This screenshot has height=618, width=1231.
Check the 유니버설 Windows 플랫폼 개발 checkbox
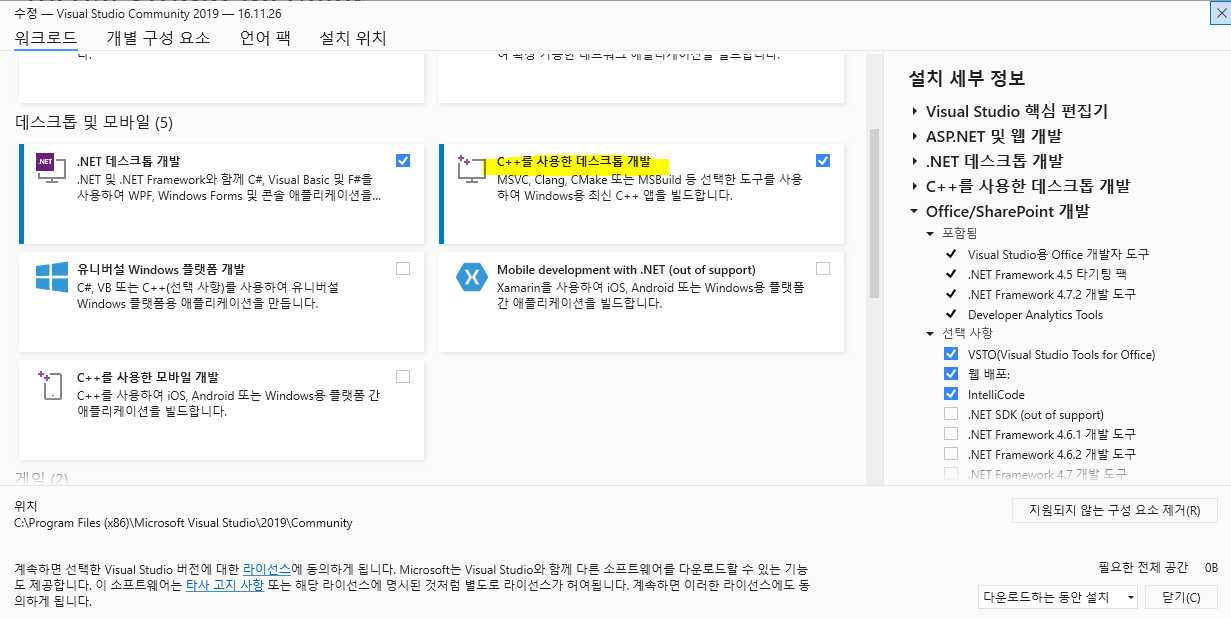(x=403, y=268)
